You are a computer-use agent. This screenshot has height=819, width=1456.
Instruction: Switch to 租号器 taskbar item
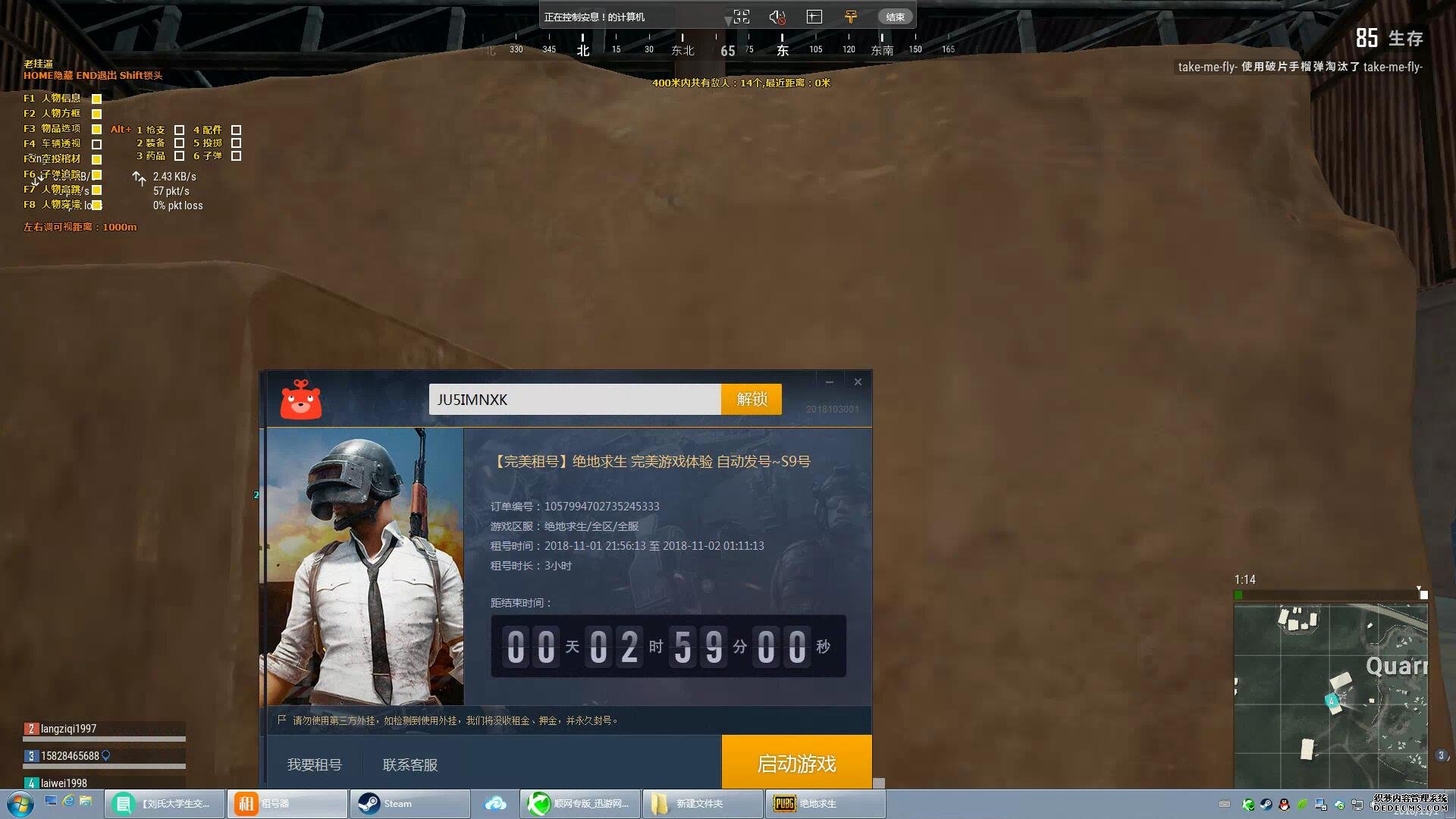pyautogui.click(x=287, y=804)
